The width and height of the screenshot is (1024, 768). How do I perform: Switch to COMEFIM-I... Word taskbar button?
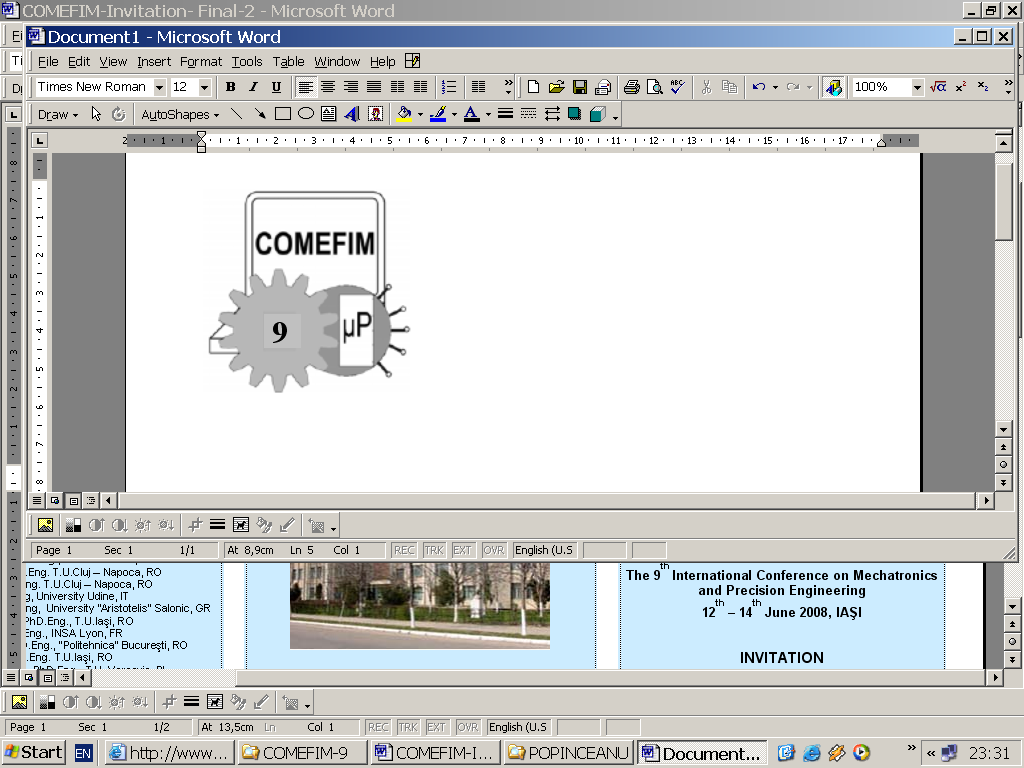tap(434, 752)
